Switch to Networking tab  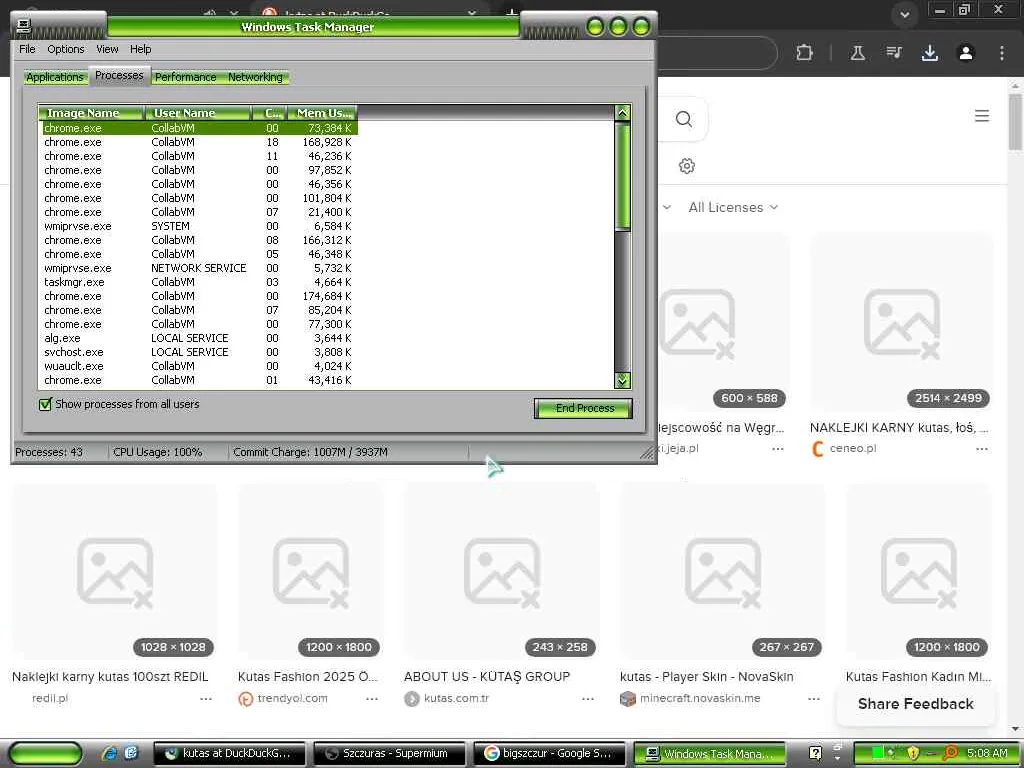point(255,77)
